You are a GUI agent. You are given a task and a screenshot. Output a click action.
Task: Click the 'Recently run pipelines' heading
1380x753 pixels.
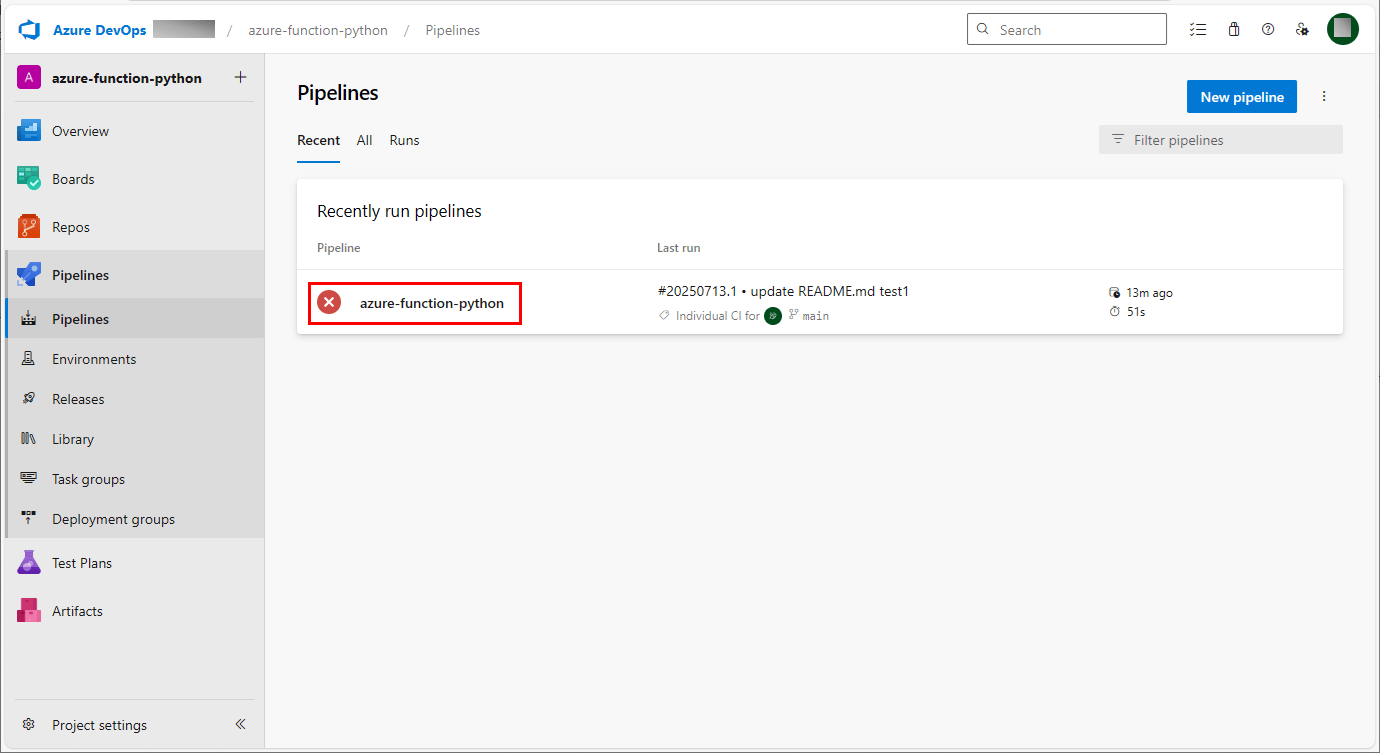[399, 211]
